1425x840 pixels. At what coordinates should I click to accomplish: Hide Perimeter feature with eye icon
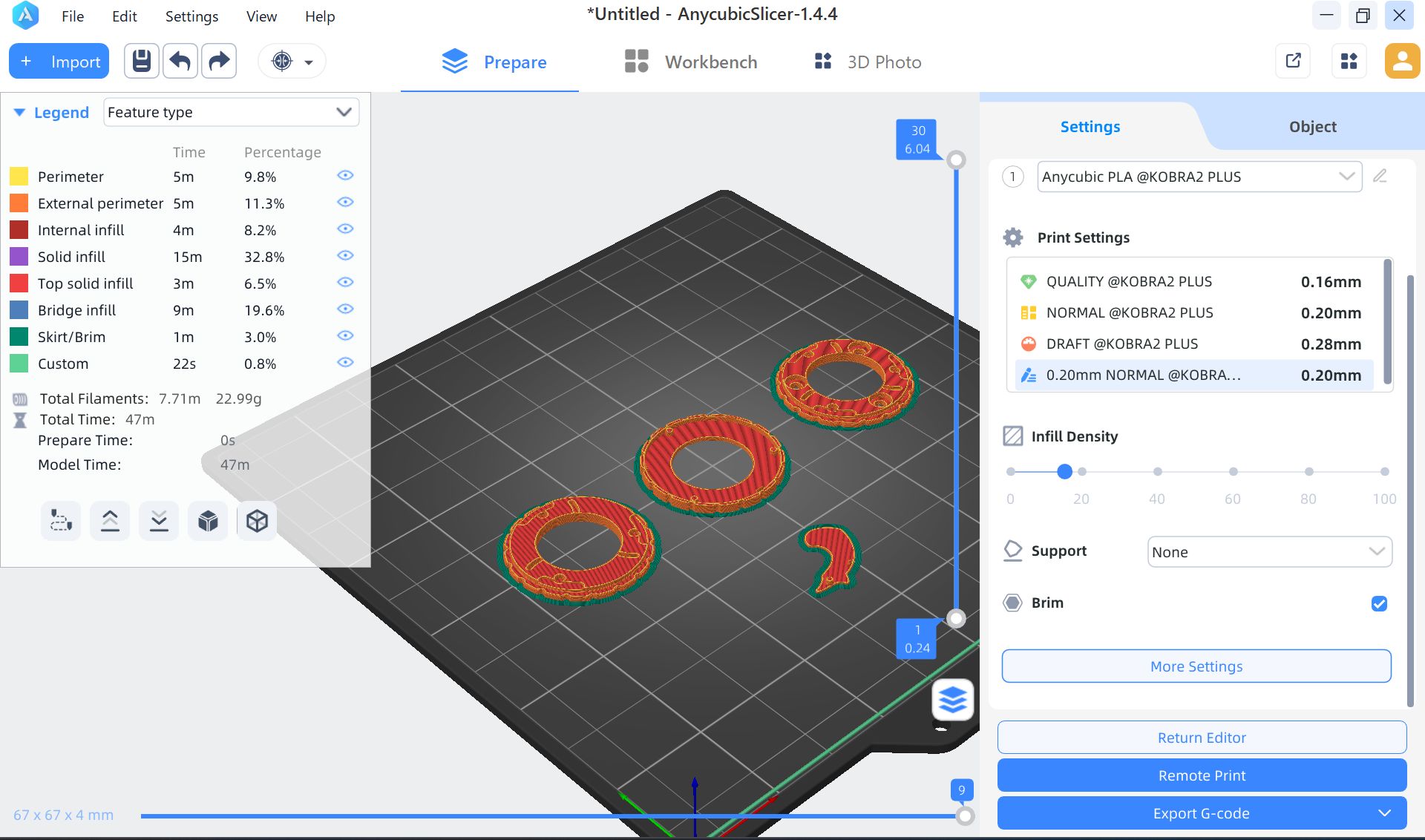pos(345,176)
